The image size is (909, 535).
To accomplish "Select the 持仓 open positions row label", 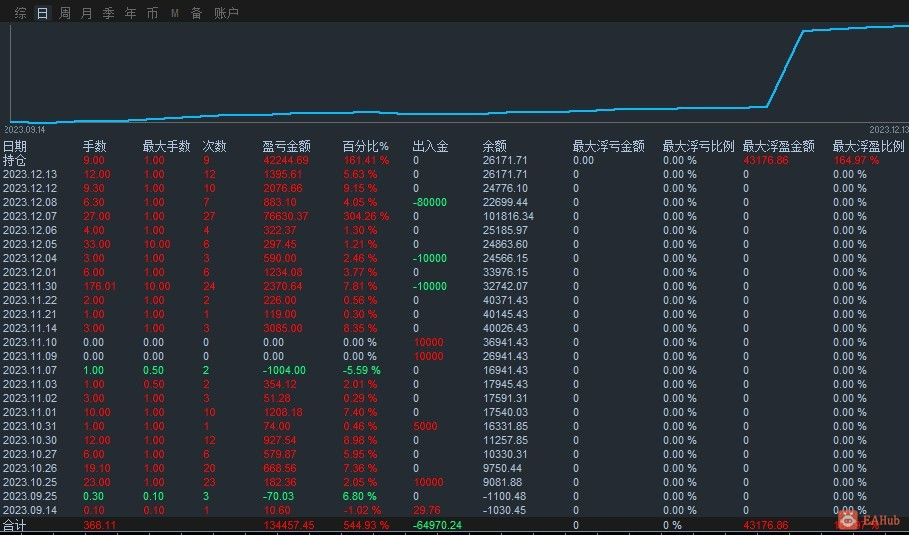I will (14, 160).
